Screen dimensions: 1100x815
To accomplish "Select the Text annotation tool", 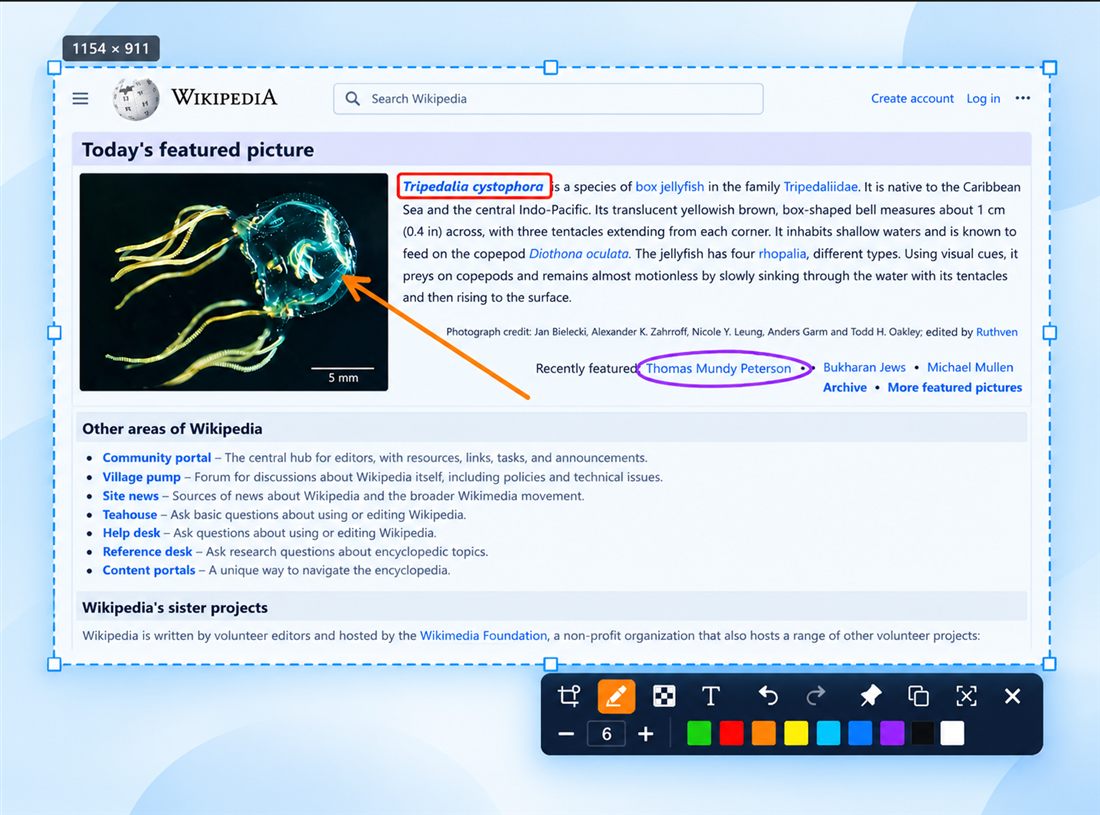I will pos(711,696).
